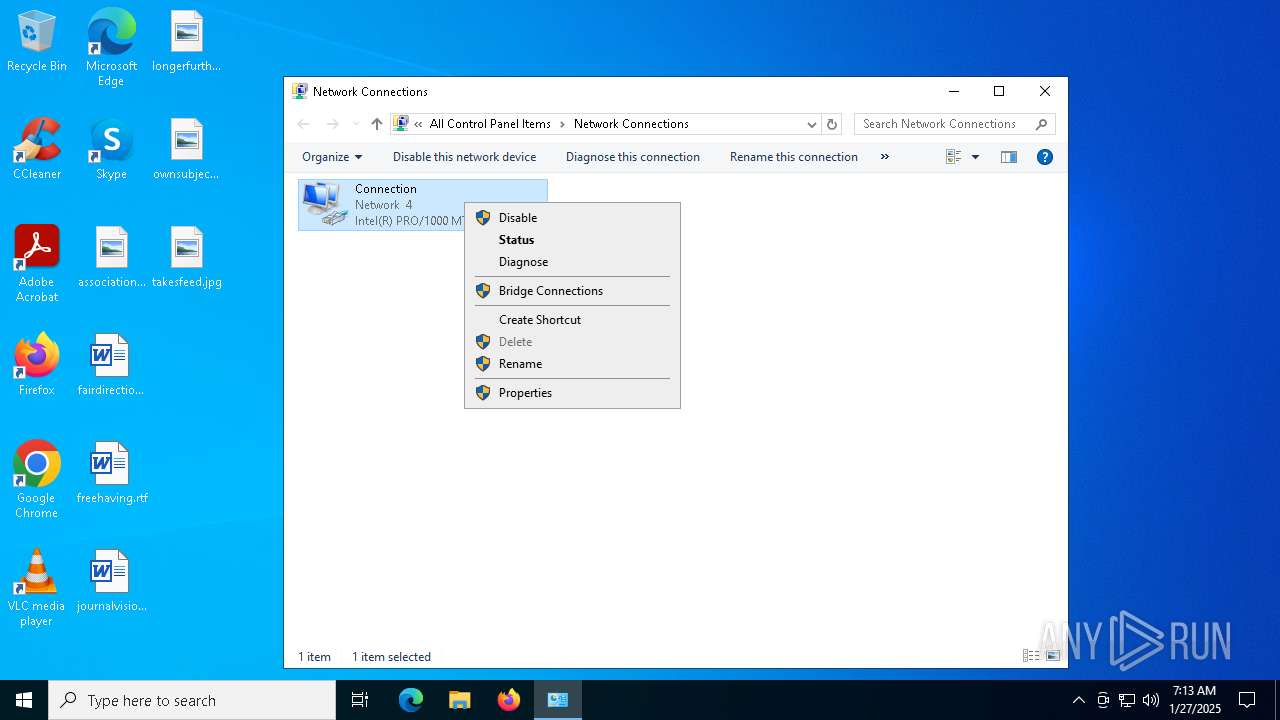Click the Control Panel taskbar button
Viewport: 1280px width, 720px height.
tap(558, 700)
